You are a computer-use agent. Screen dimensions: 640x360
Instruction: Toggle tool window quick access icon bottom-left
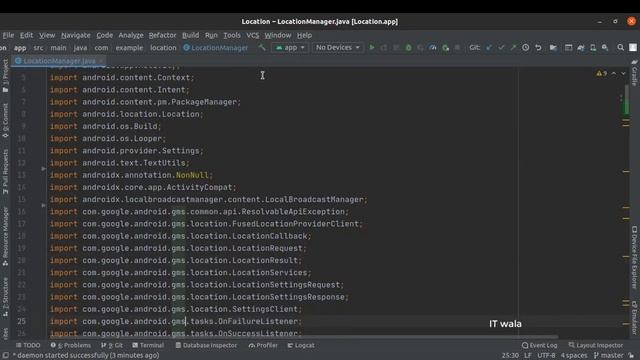pos(5,356)
